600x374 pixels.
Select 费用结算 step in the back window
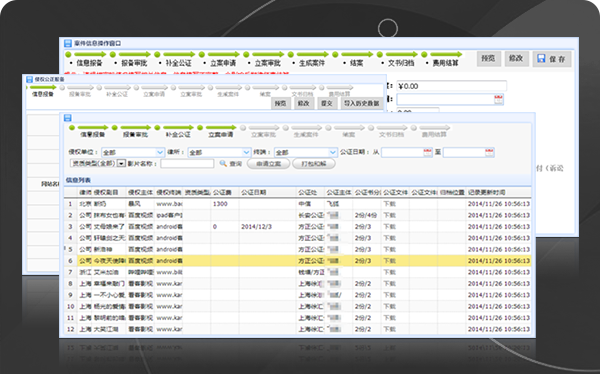(x=445, y=63)
